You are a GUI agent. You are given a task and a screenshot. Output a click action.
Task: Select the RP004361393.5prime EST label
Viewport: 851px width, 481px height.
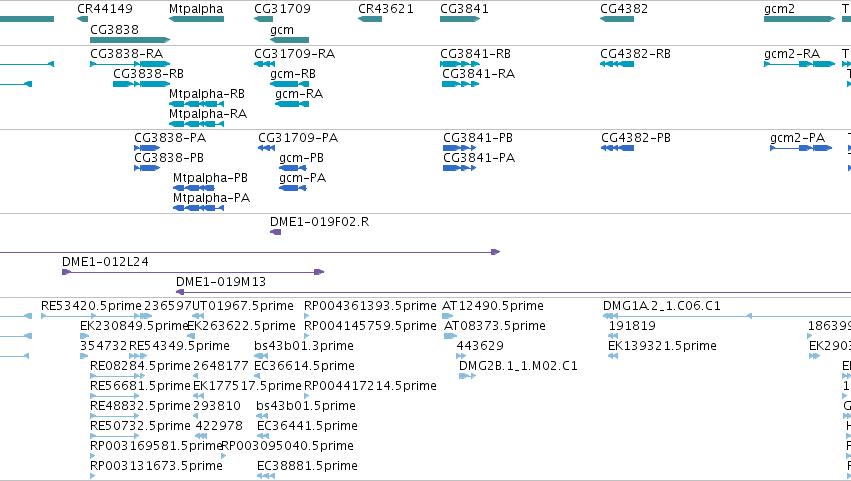pyautogui.click(x=370, y=306)
